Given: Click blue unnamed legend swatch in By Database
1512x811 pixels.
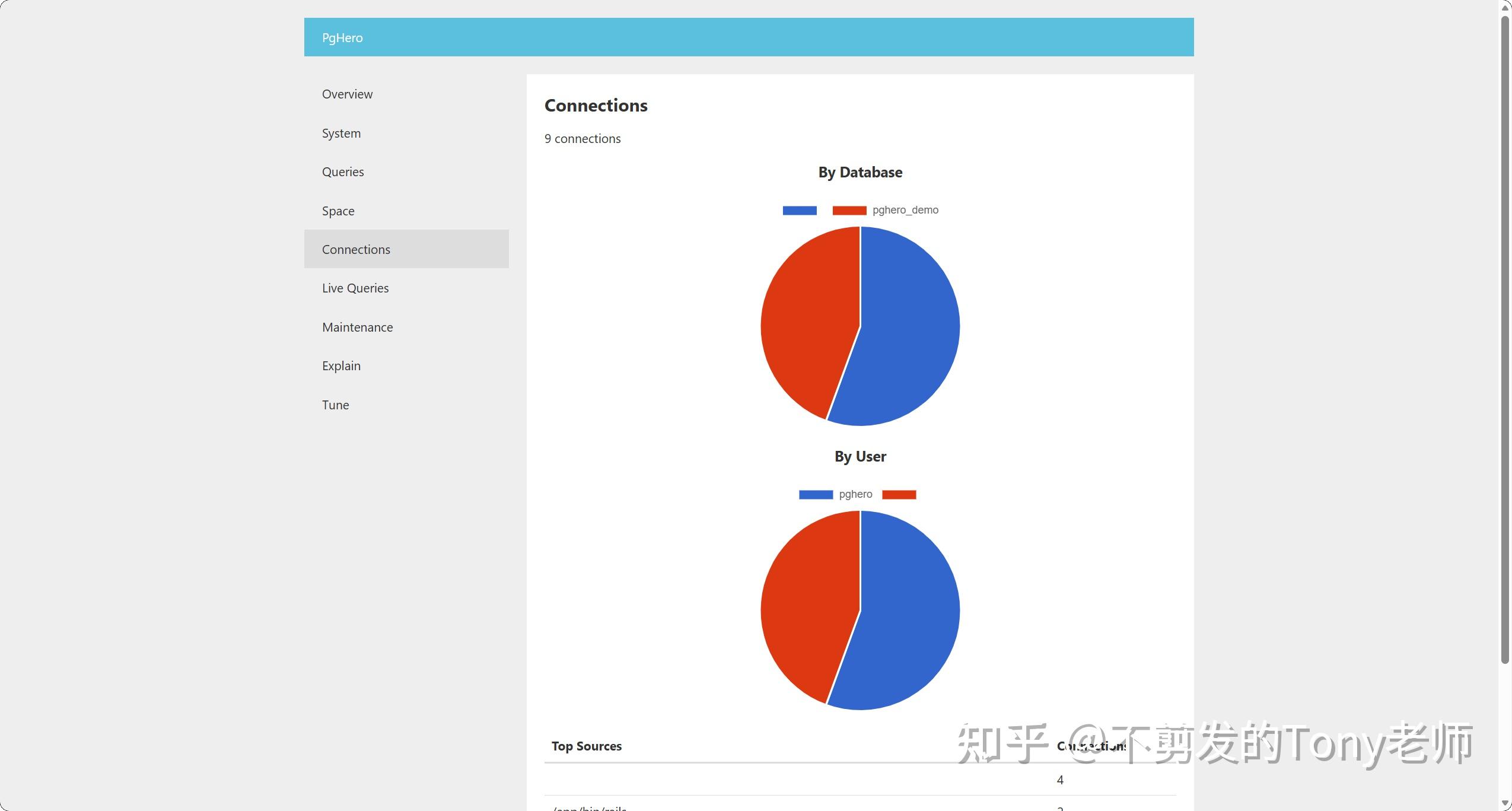Looking at the screenshot, I should tap(800, 210).
